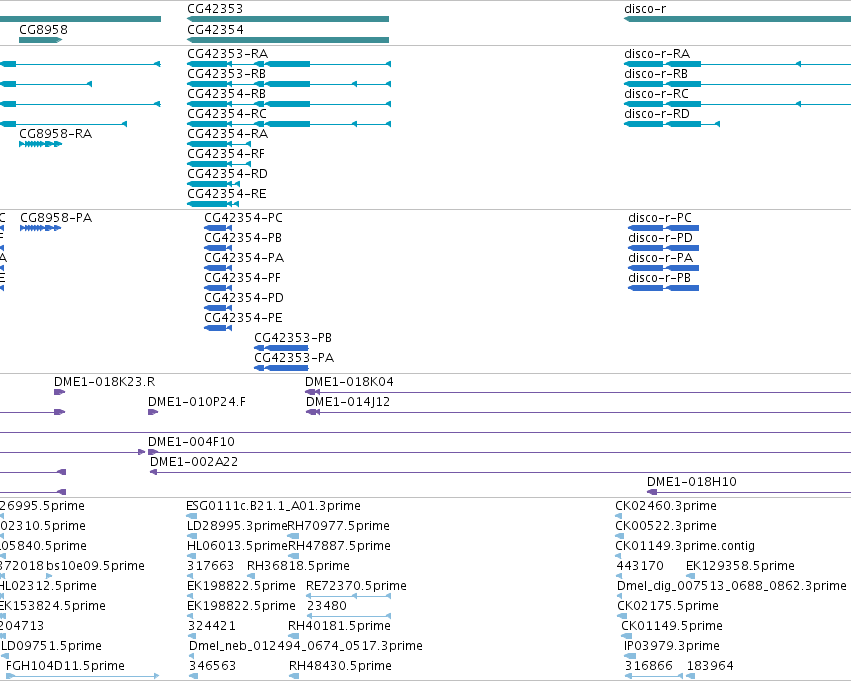The width and height of the screenshot is (851, 681).
Task: Click the 443170 feature
Action: pos(619,576)
